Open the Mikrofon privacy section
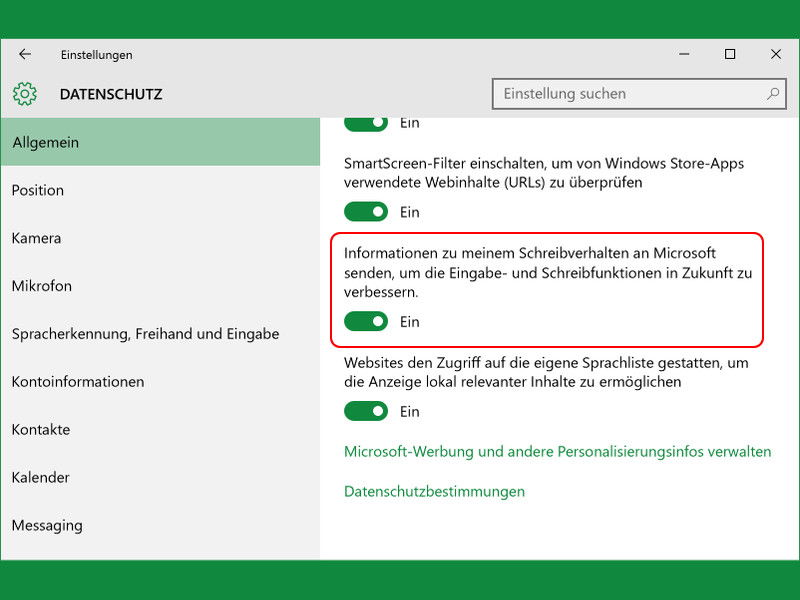 (x=160, y=286)
